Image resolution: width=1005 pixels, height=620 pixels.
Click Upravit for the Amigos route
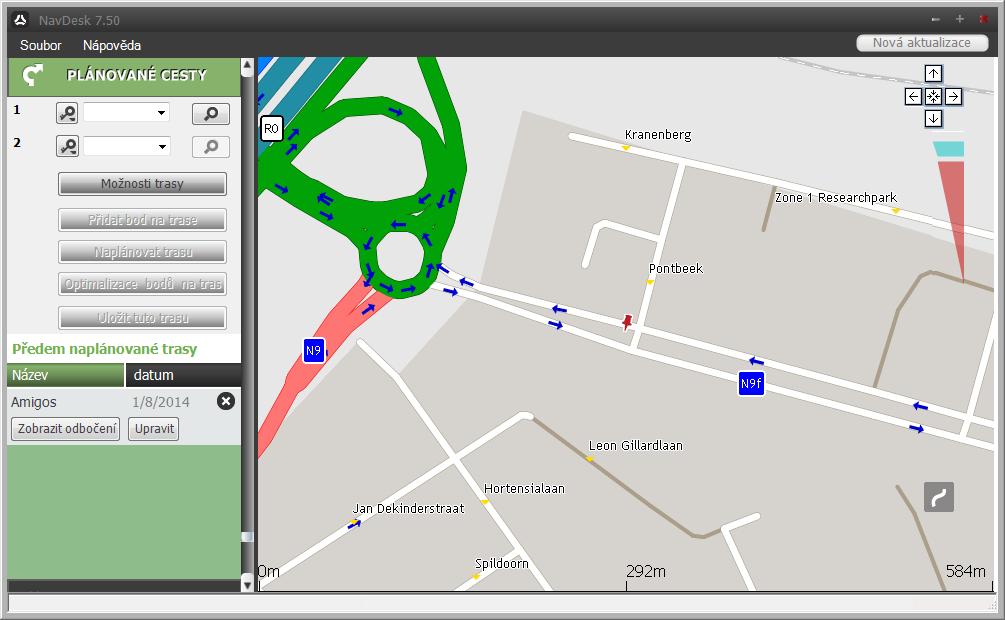click(154, 429)
